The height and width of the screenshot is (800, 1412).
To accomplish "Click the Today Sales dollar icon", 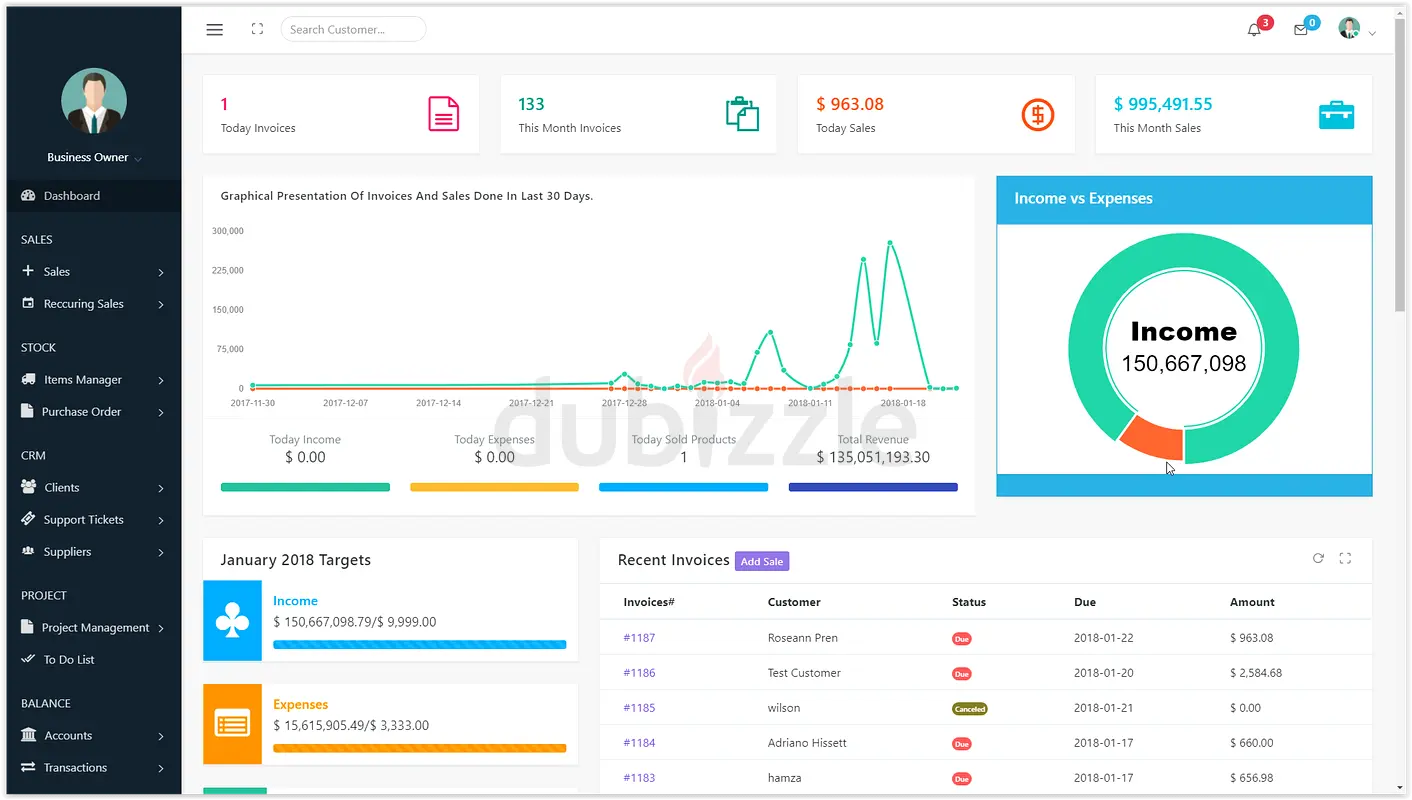I will (1038, 114).
